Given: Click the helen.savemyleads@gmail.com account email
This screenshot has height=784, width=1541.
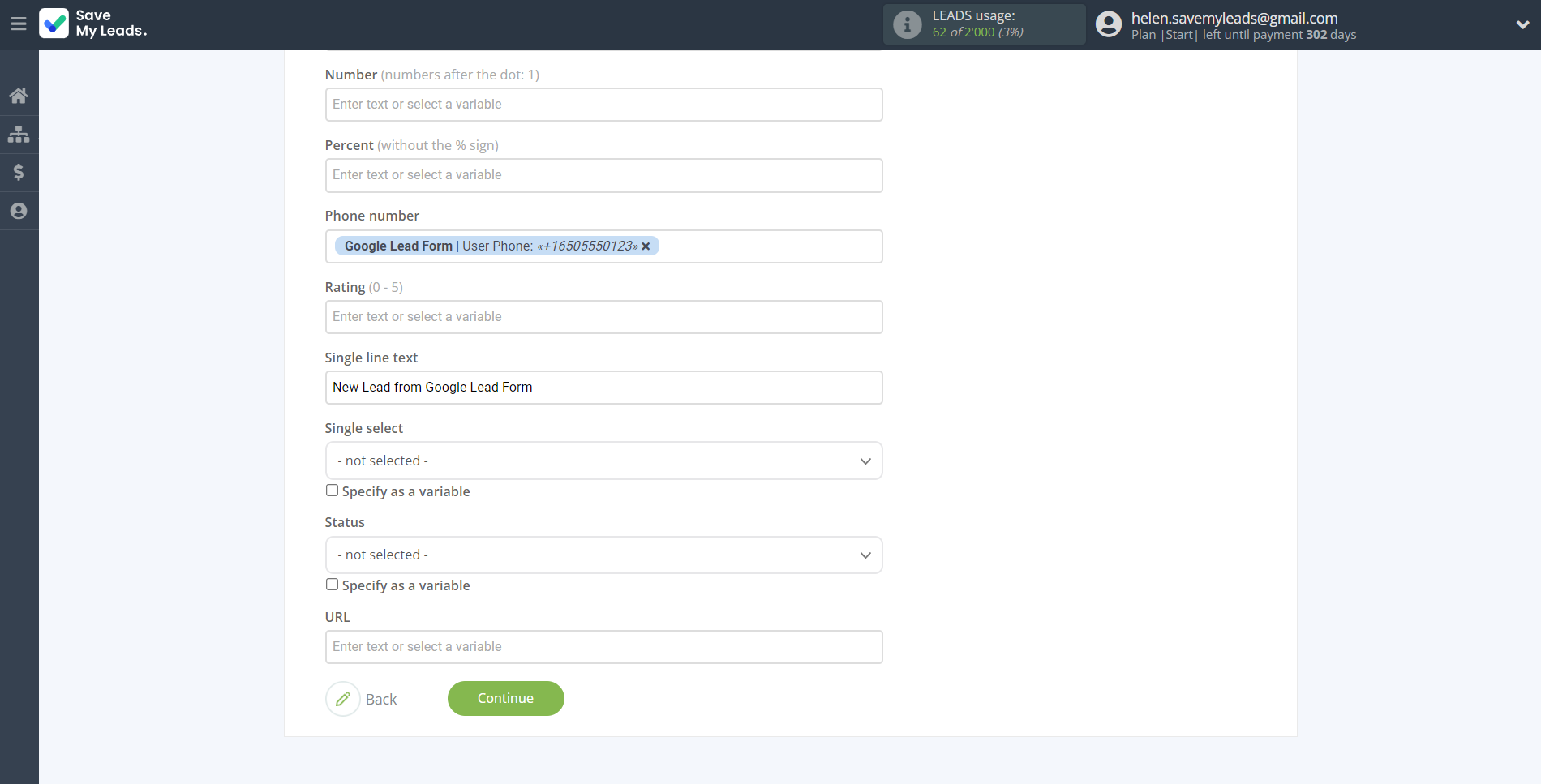Looking at the screenshot, I should (1234, 18).
